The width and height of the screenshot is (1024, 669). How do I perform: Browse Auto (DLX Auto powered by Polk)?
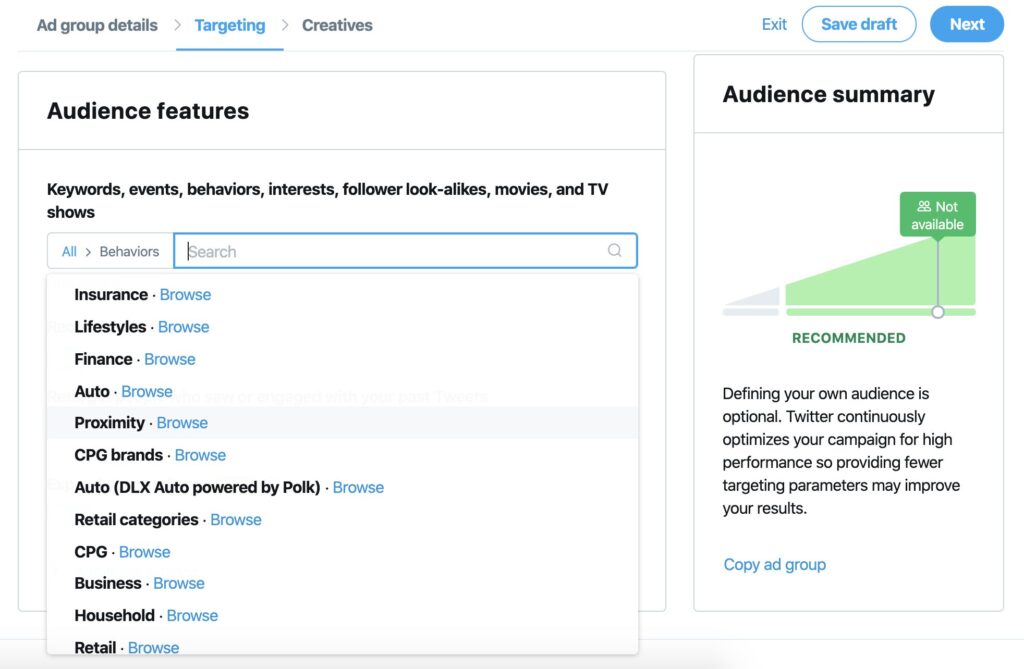tap(359, 487)
